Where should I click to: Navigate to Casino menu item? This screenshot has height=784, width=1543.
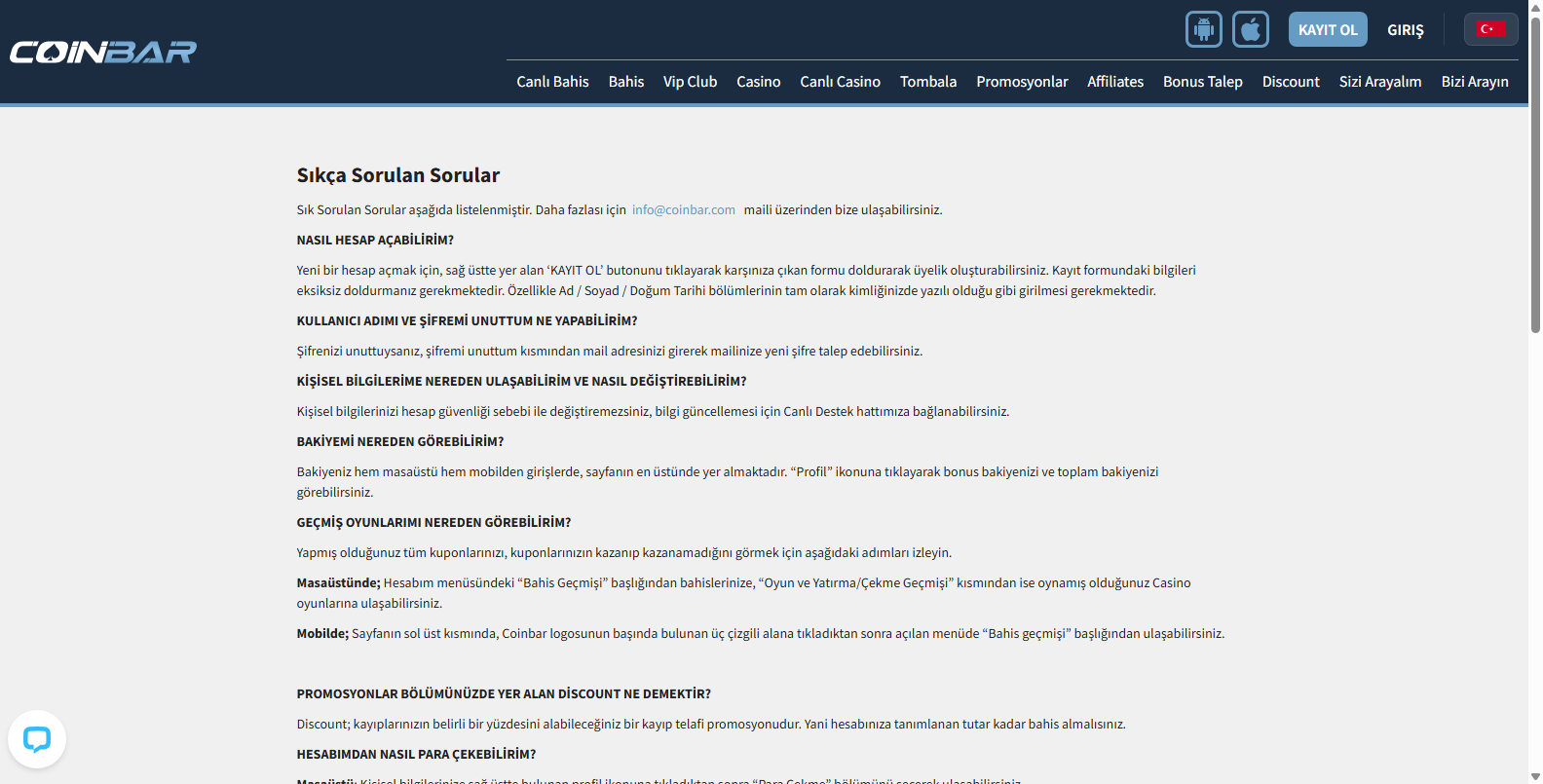758,82
